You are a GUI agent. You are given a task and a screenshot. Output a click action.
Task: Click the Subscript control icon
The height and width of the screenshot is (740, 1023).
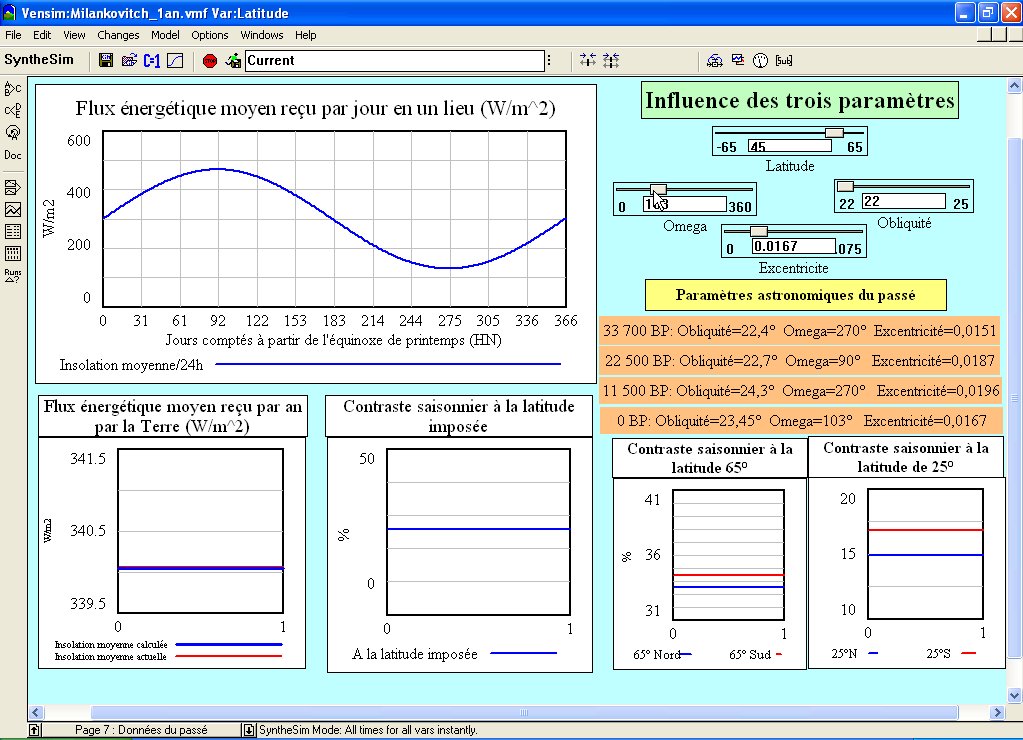click(x=784, y=61)
